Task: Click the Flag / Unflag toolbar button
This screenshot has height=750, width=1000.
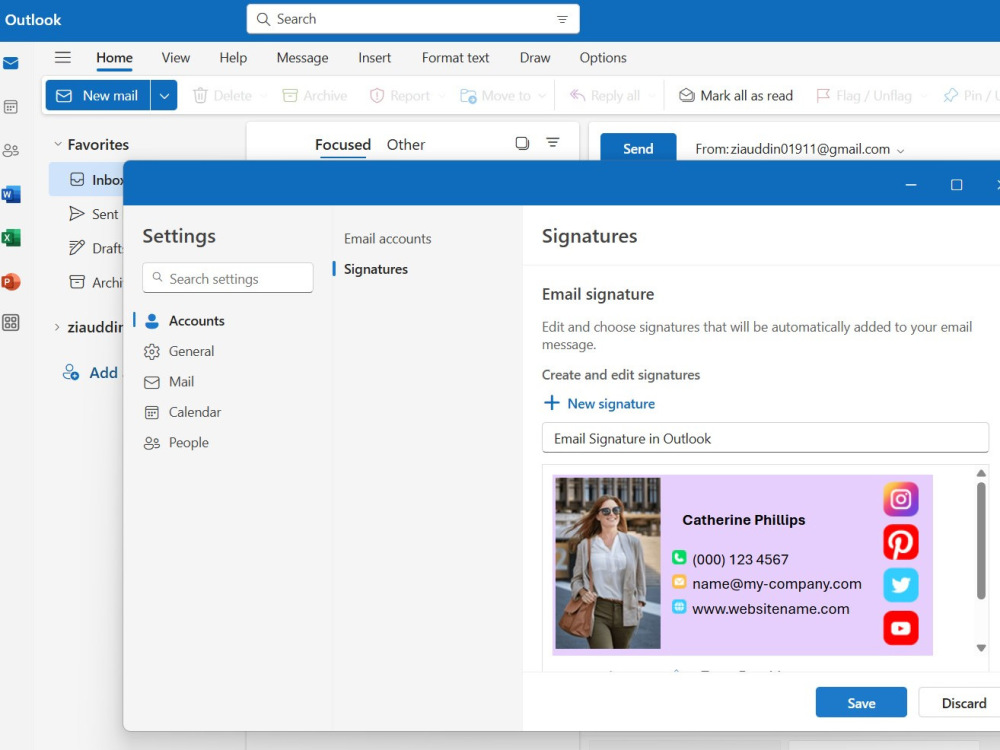Action: click(864, 96)
